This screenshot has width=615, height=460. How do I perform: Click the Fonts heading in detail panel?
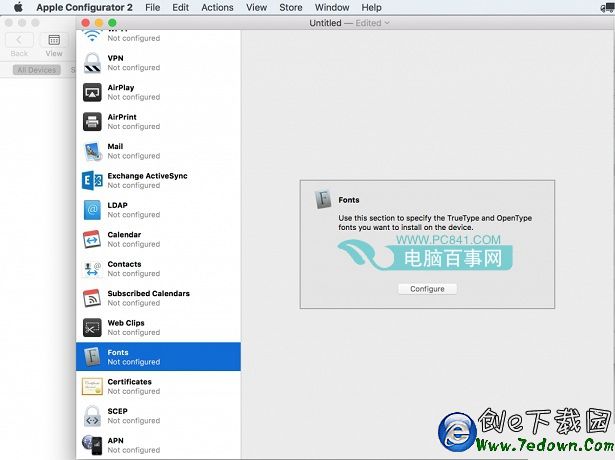pos(349,200)
